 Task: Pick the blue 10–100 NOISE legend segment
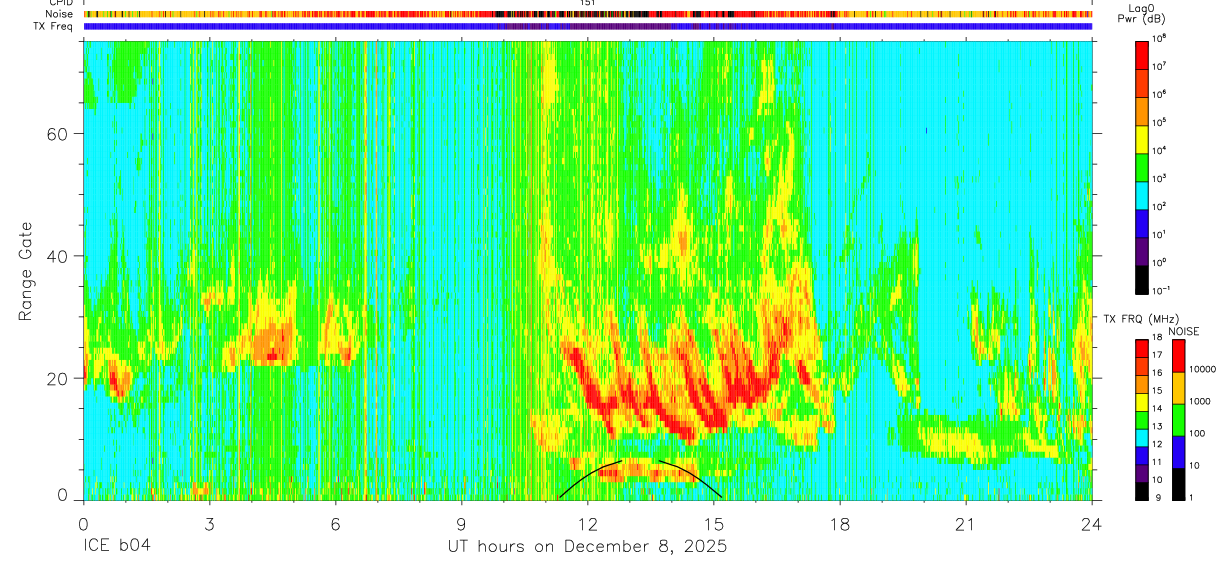coord(1177,452)
